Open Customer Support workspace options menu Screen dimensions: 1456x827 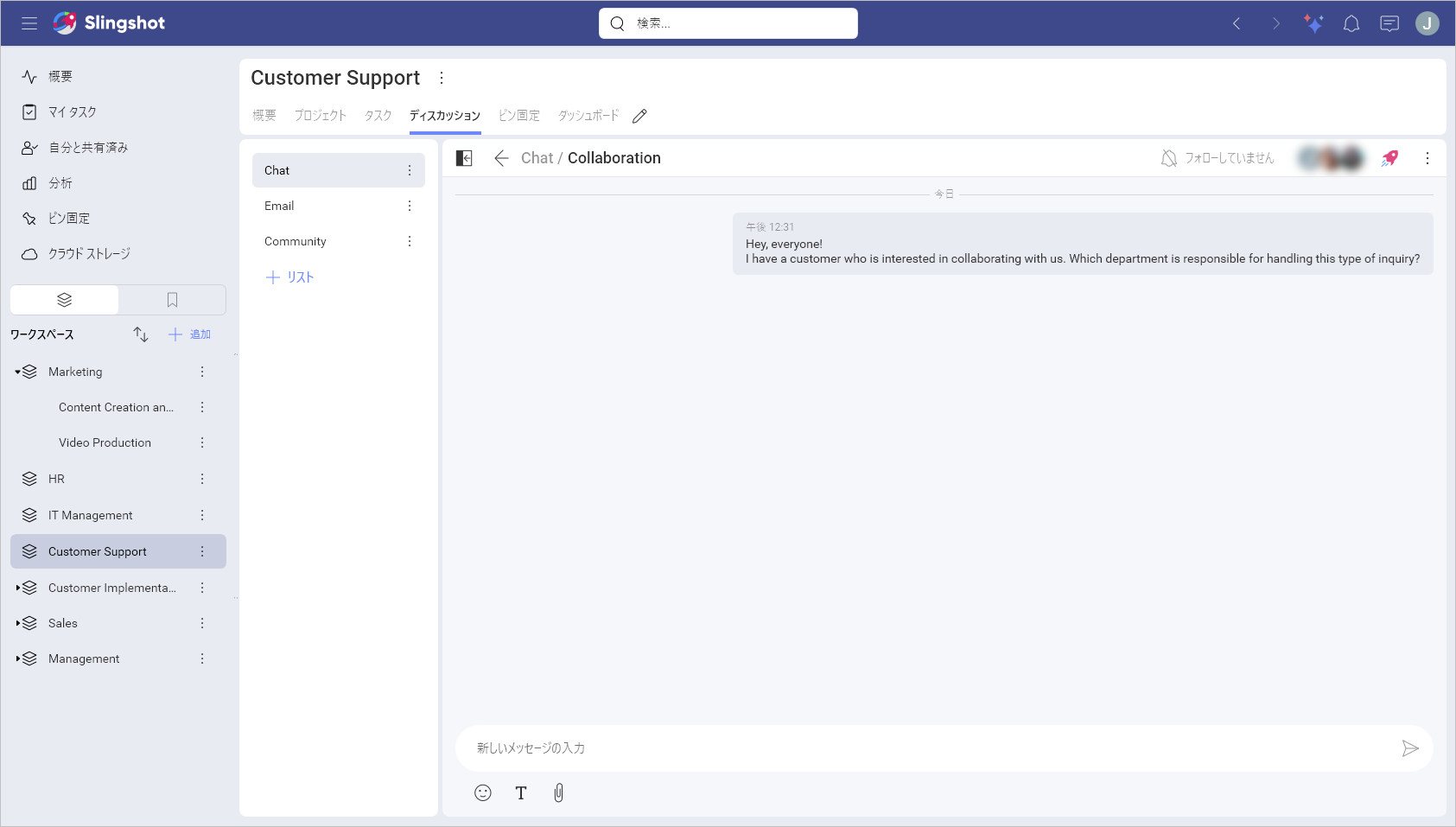[x=202, y=551]
